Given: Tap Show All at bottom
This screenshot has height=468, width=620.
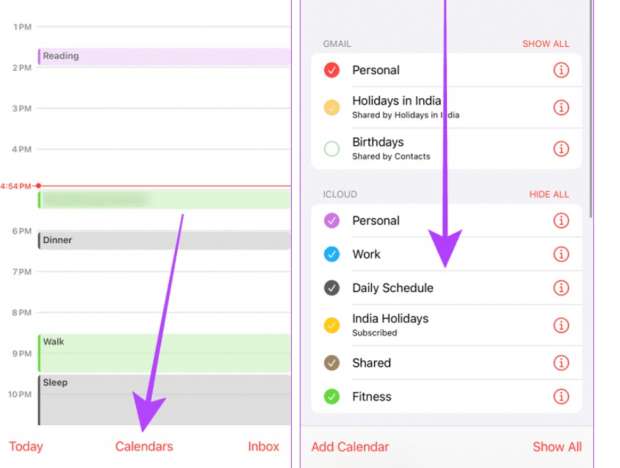Looking at the screenshot, I should [x=556, y=447].
